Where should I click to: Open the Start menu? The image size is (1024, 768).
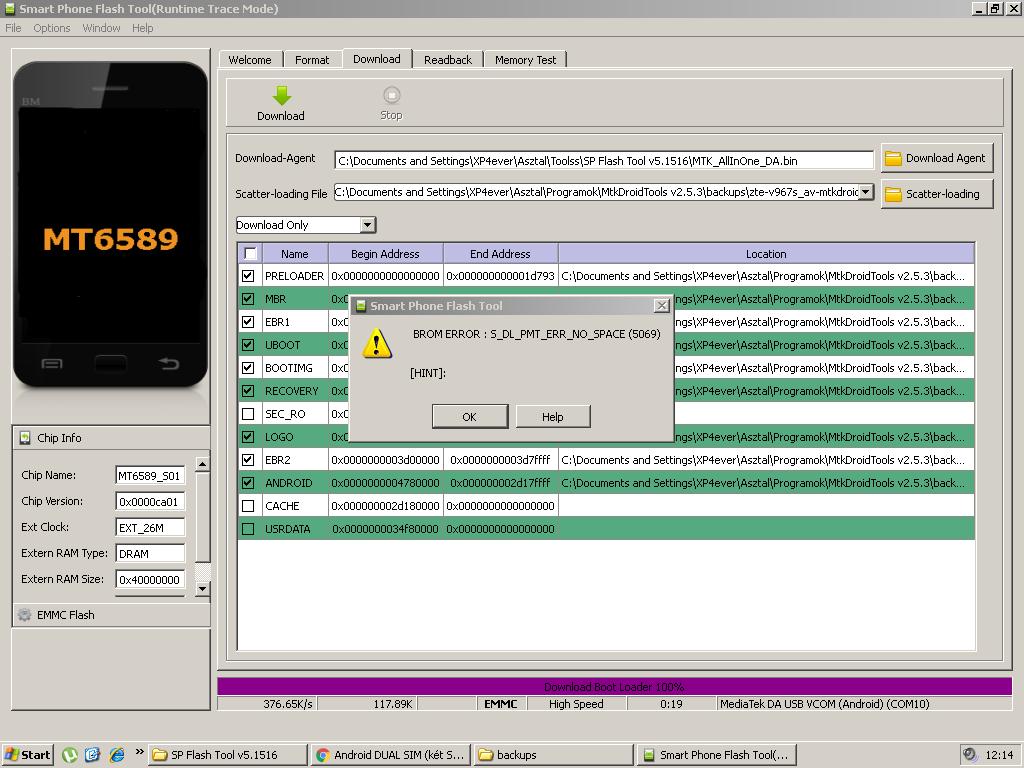(x=27, y=755)
